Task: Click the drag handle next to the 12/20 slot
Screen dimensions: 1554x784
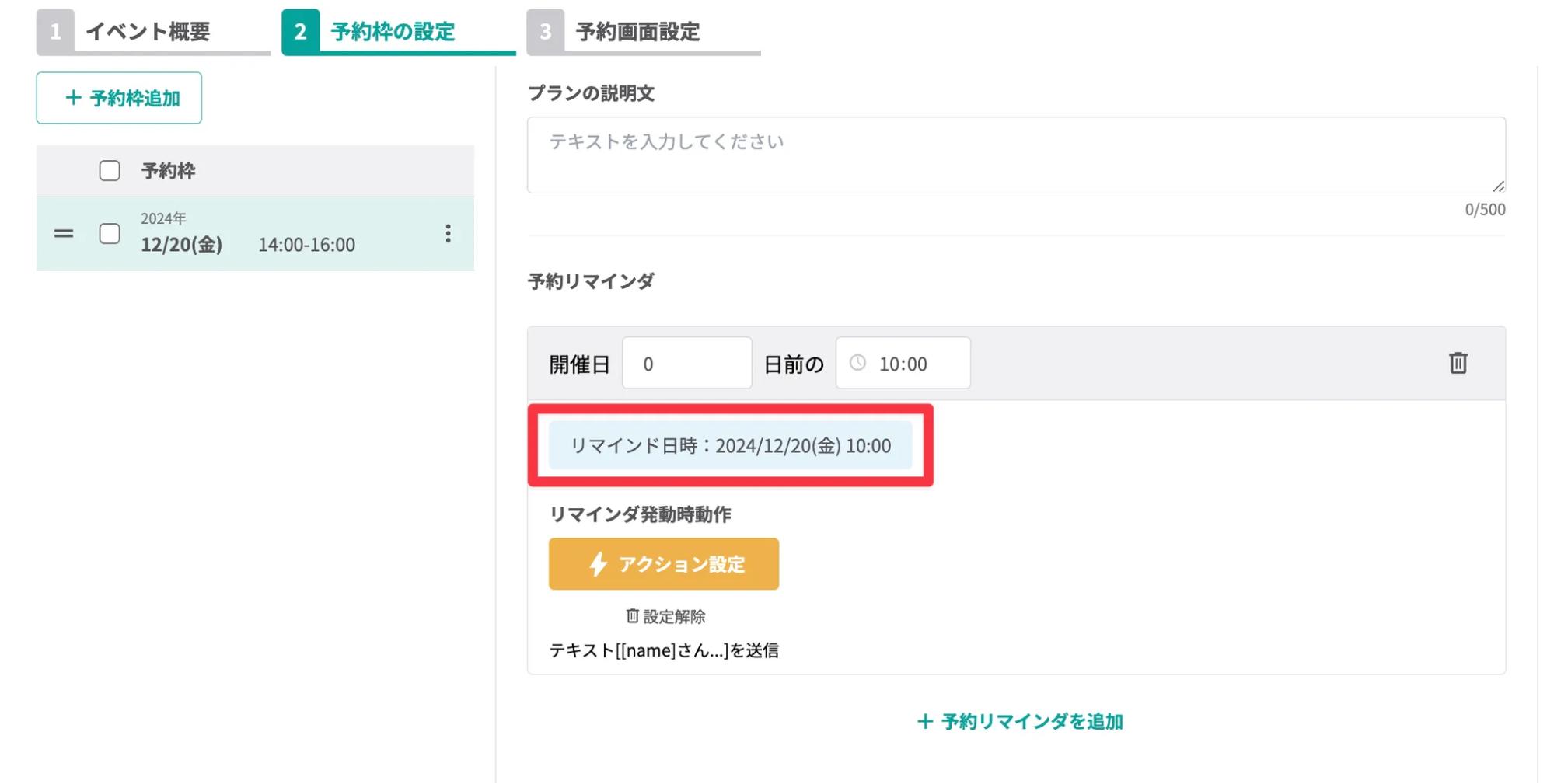Action: tap(64, 234)
